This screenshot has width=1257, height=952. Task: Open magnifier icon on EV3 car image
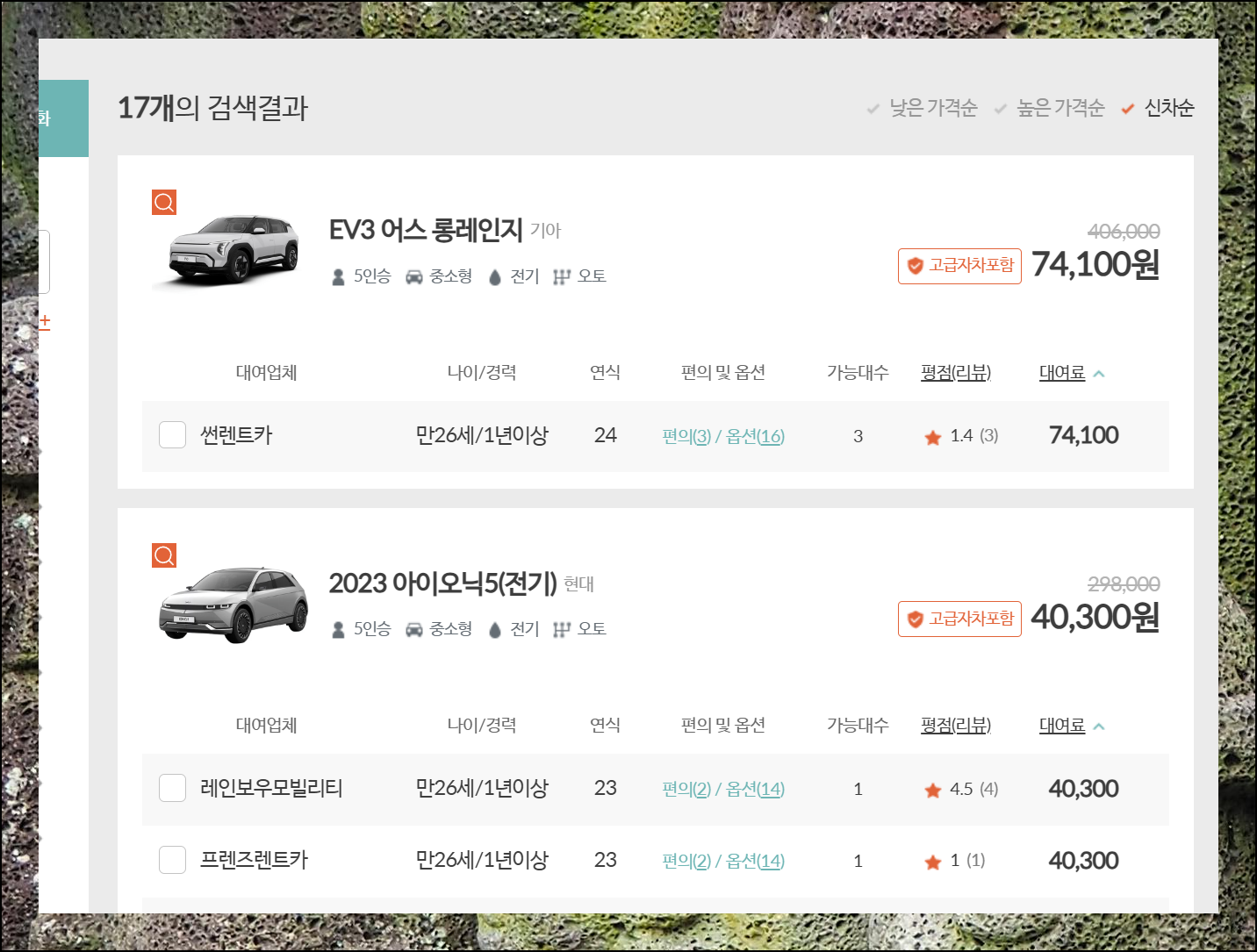click(x=164, y=203)
